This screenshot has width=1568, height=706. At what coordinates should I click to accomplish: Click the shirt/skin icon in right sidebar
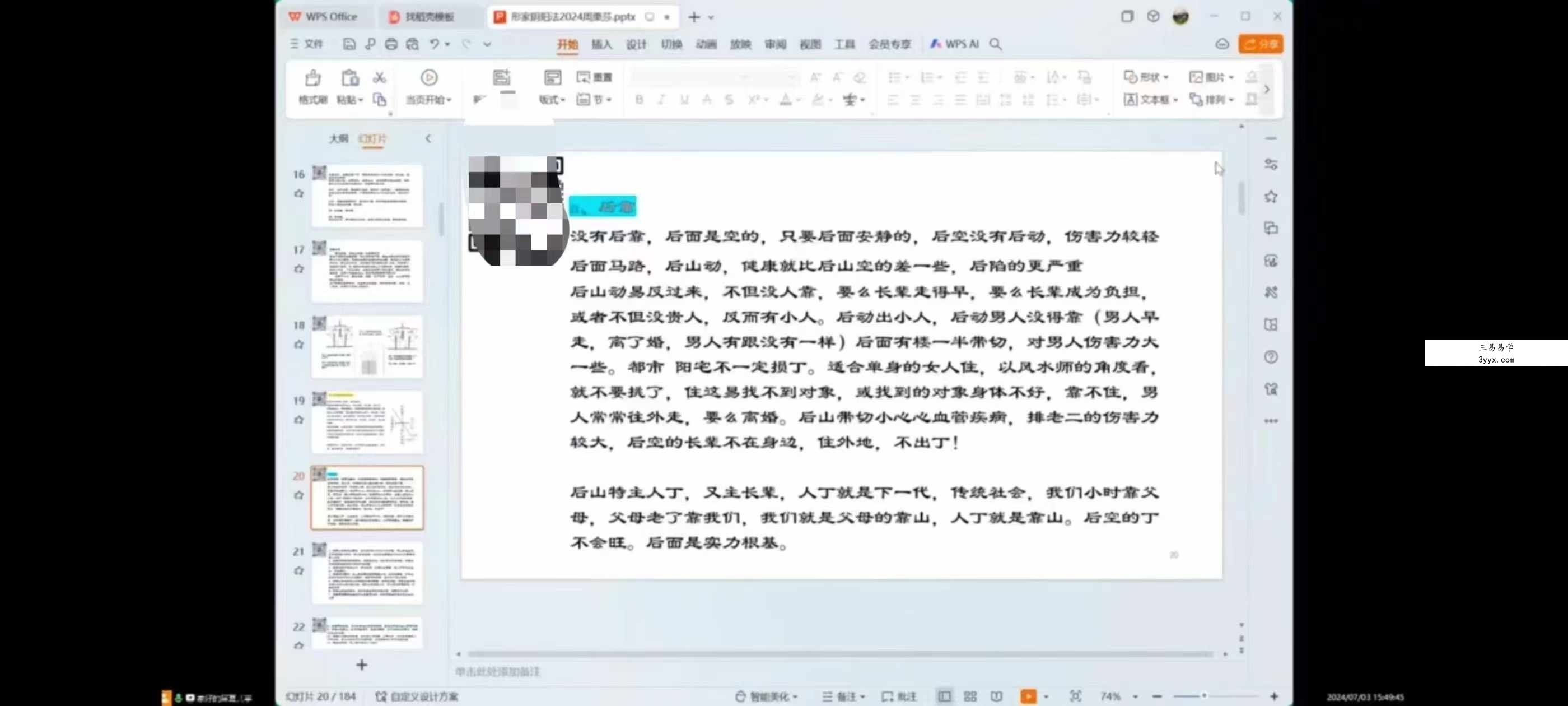(1270, 389)
